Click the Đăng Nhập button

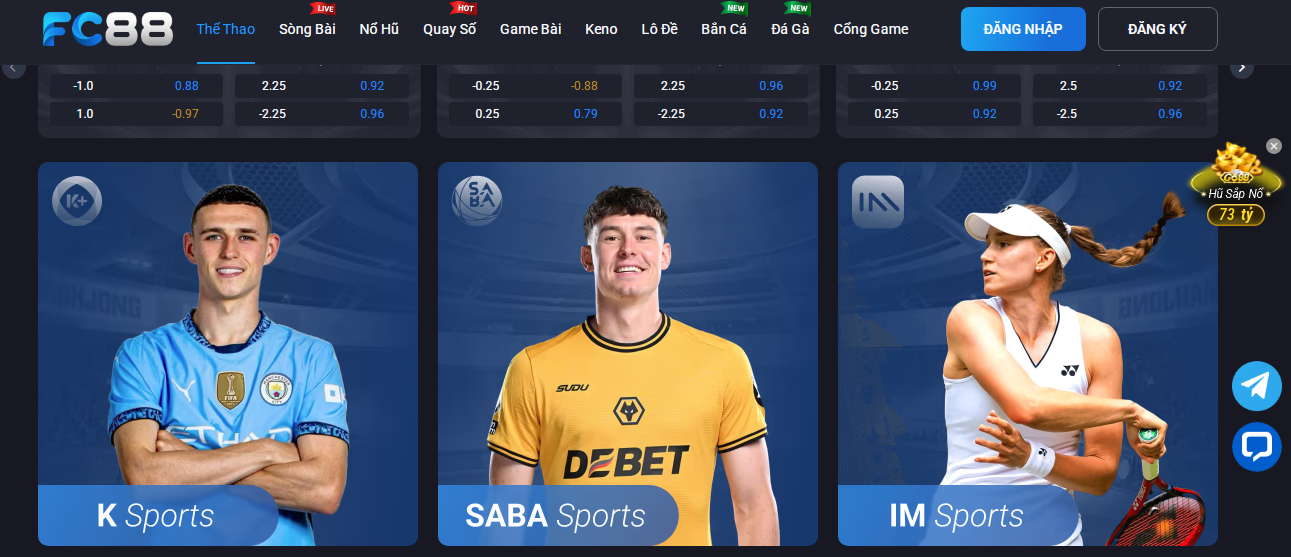[x=1023, y=29]
